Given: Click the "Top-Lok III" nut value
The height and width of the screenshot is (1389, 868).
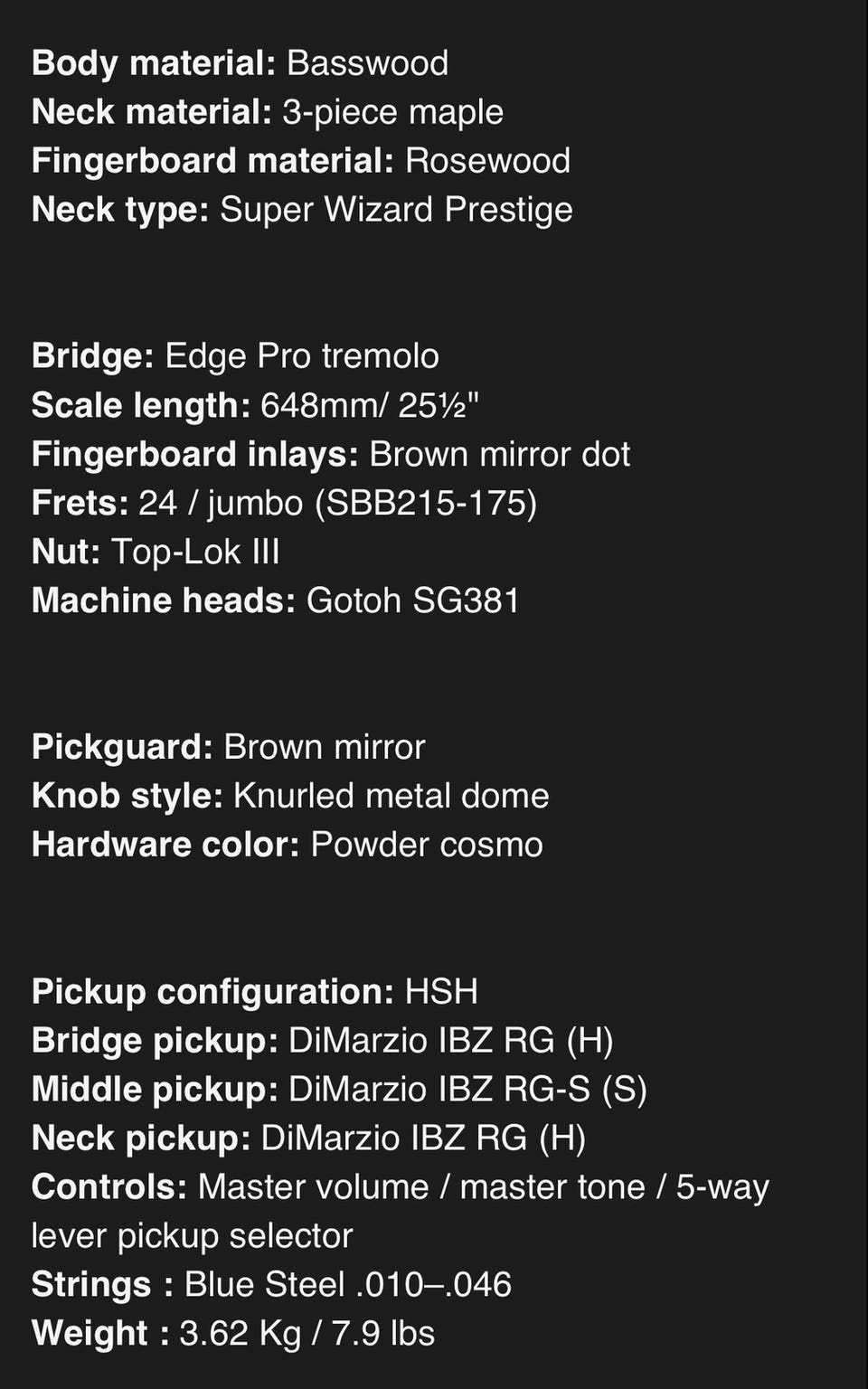Looking at the screenshot, I should pyautogui.click(x=195, y=552).
